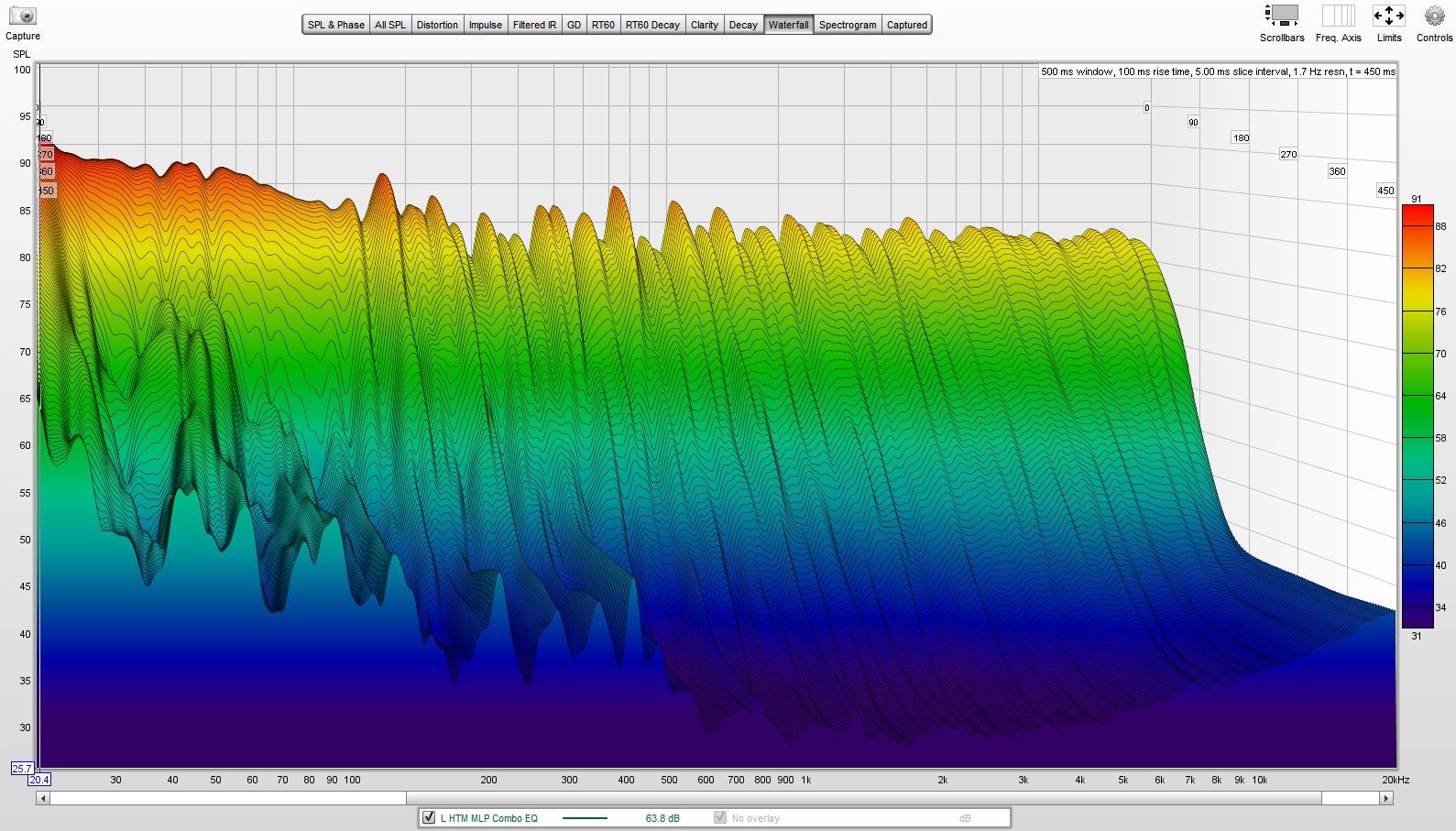Click the waterfall window settings caption text
Image resolution: width=1456 pixels, height=831 pixels.
pos(1218,71)
